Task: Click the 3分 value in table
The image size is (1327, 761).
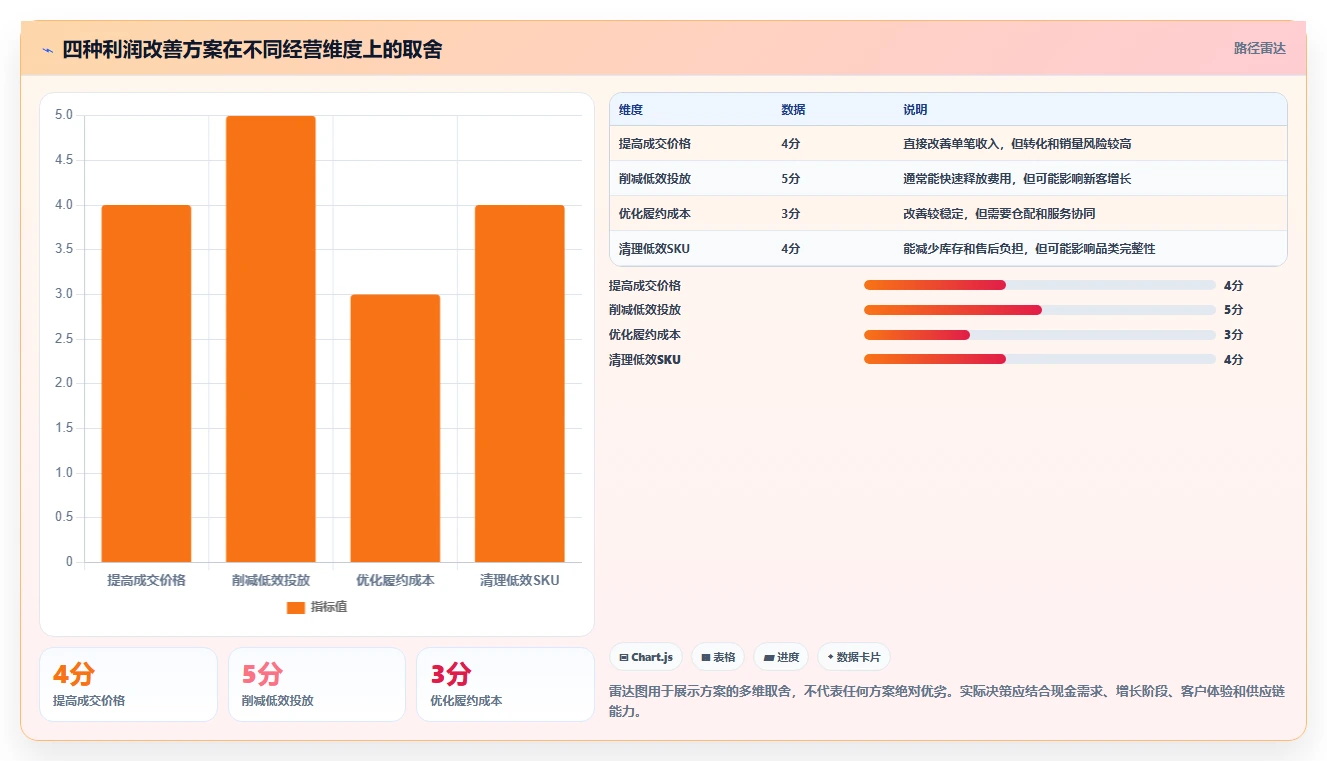Action: click(x=791, y=214)
